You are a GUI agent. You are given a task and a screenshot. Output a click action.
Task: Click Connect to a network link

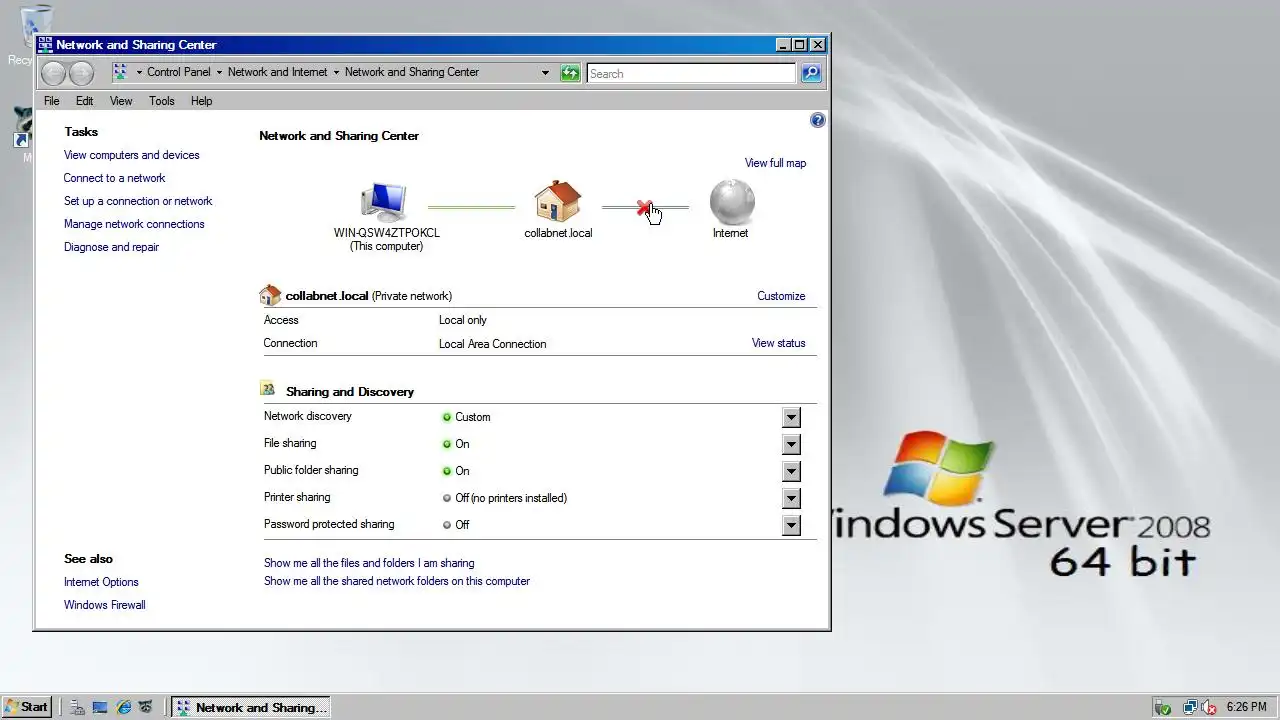click(115, 178)
